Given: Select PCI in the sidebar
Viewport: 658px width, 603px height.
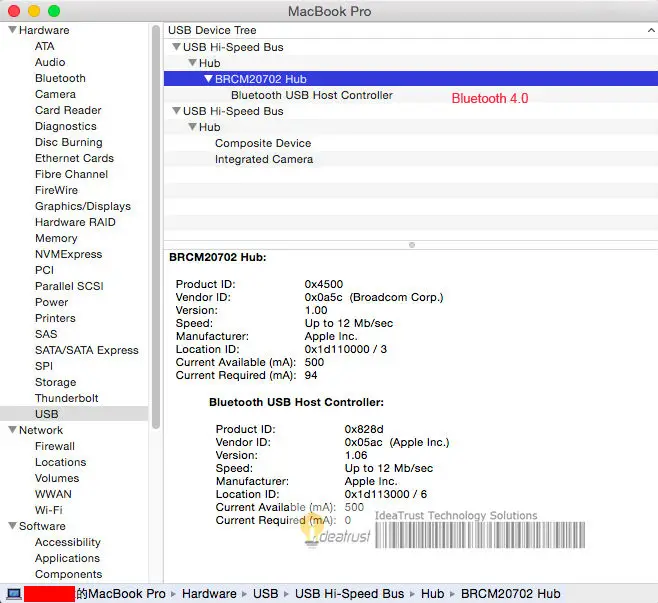Looking at the screenshot, I should click(x=44, y=270).
